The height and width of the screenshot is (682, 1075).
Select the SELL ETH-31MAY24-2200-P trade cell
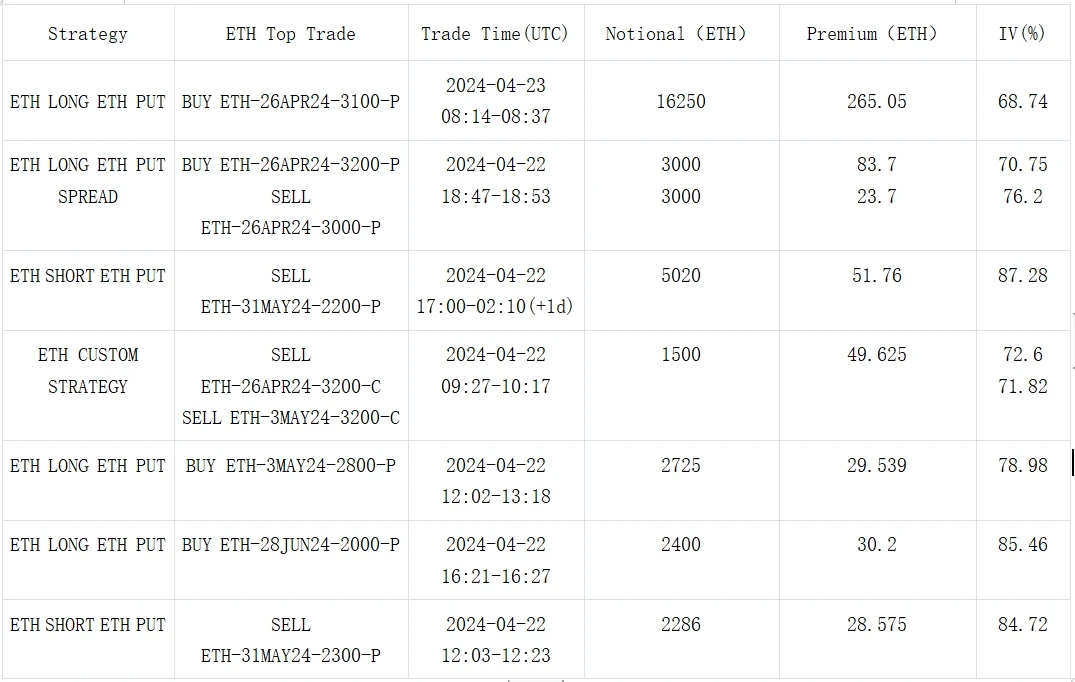tap(290, 291)
